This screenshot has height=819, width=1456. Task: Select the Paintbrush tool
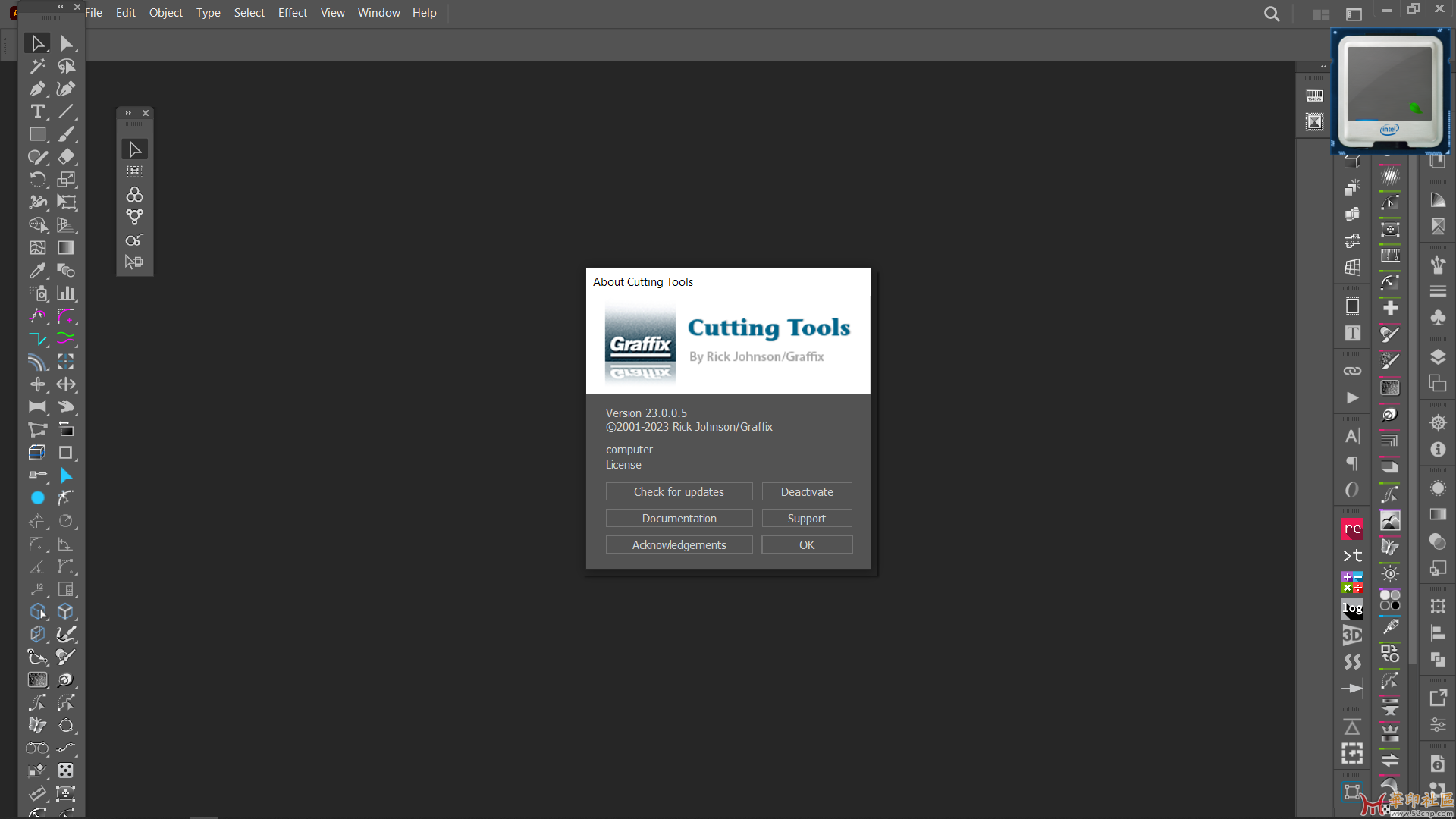[x=66, y=134]
